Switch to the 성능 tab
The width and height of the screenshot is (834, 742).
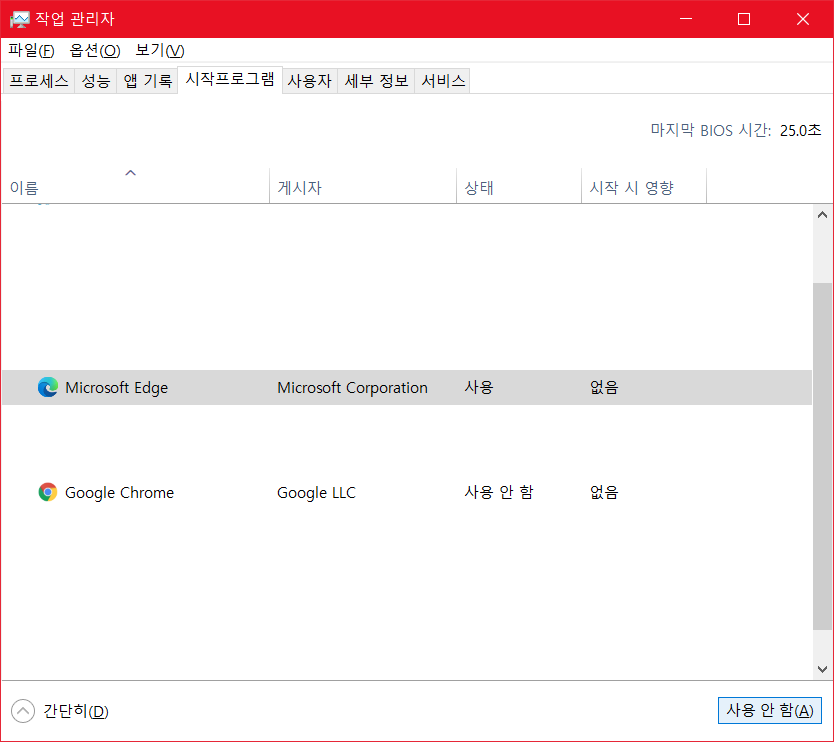(95, 81)
